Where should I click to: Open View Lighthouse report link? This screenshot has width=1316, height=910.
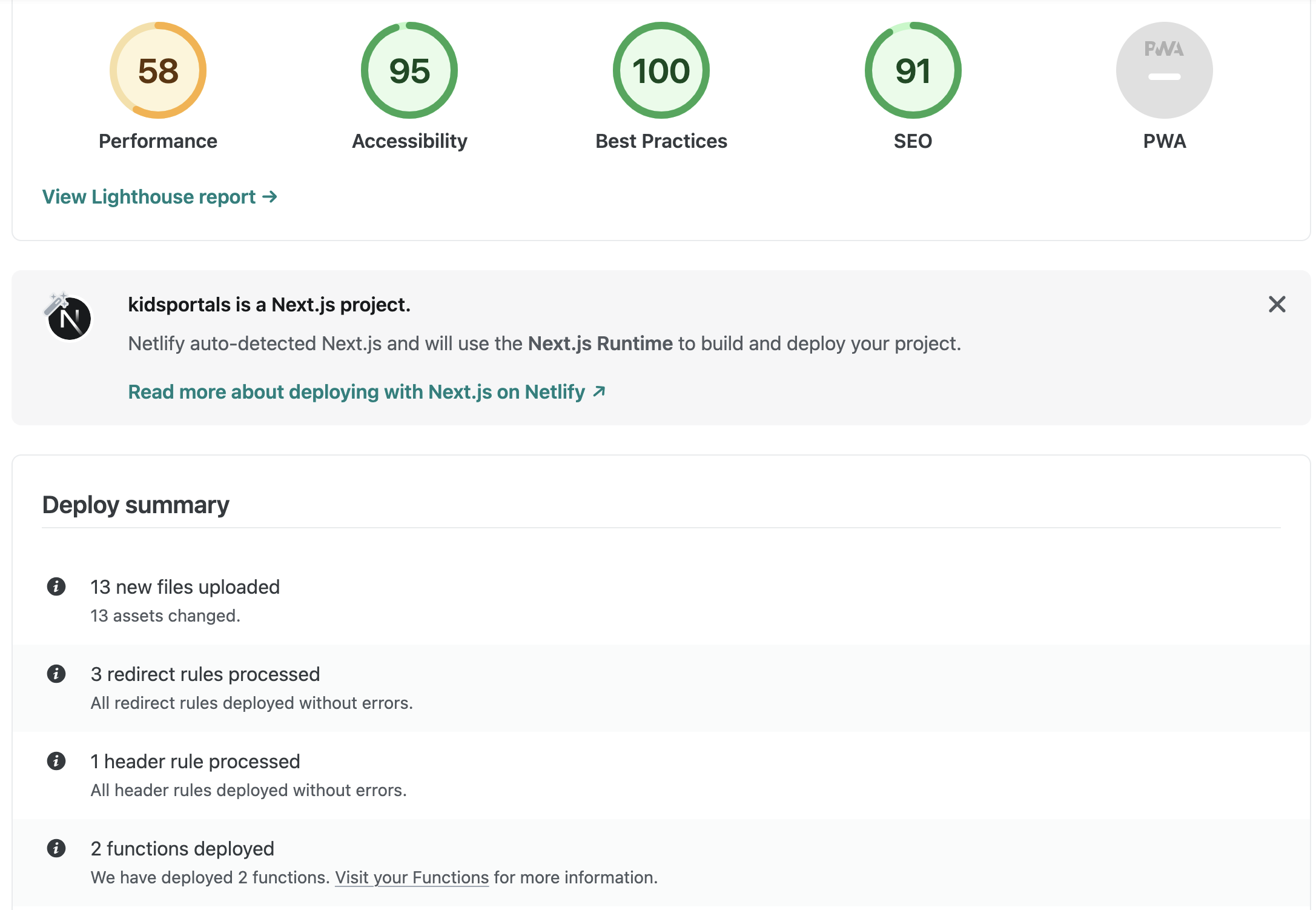coord(159,197)
